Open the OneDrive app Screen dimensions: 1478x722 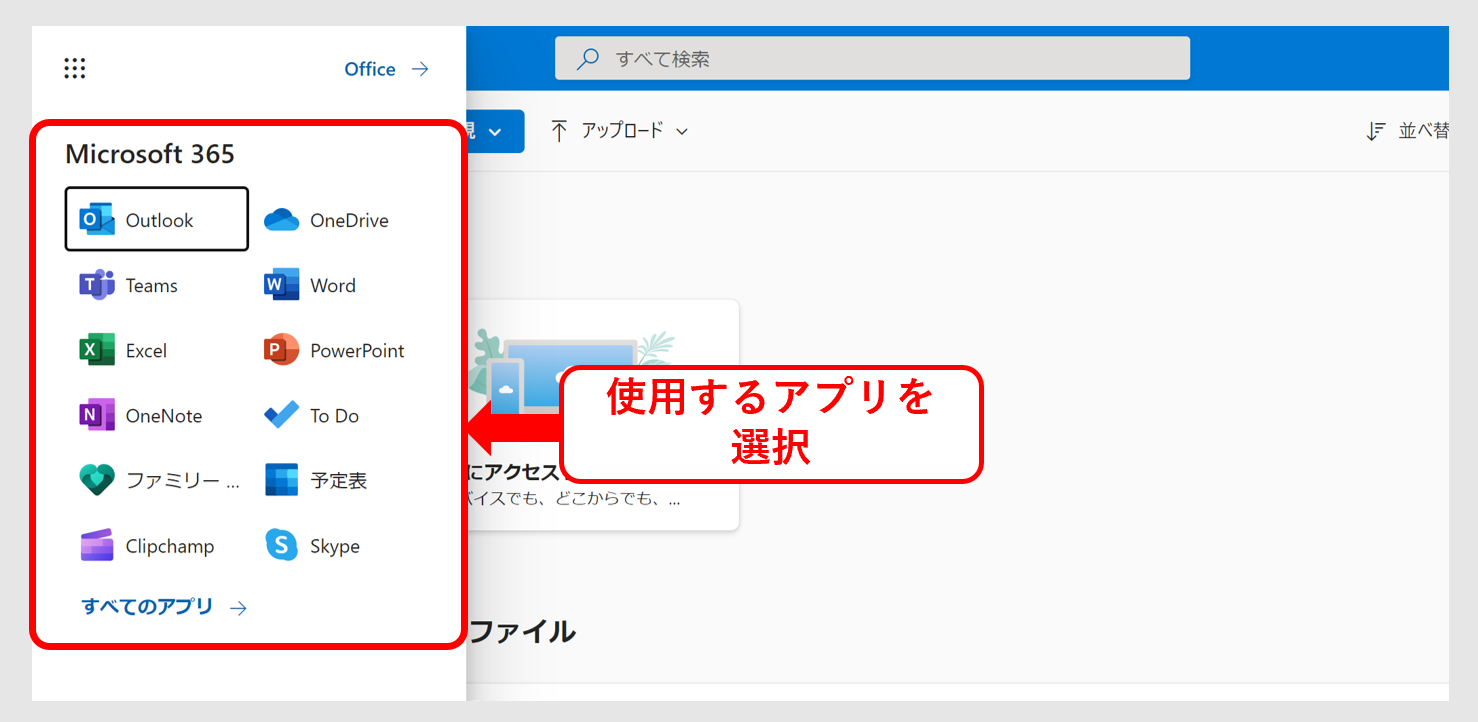tap(327, 220)
